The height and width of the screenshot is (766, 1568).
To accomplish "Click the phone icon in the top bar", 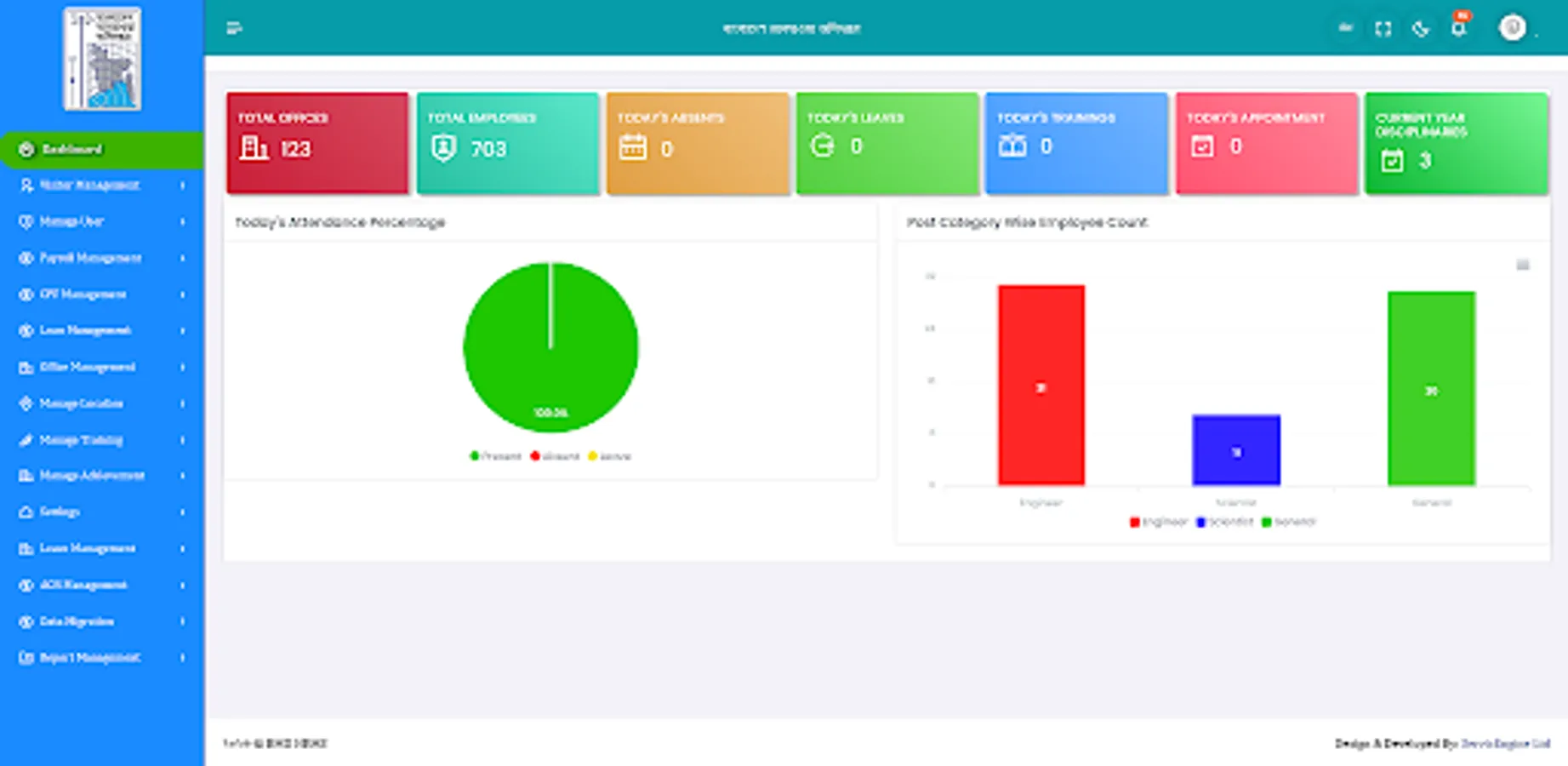I will point(1420,28).
